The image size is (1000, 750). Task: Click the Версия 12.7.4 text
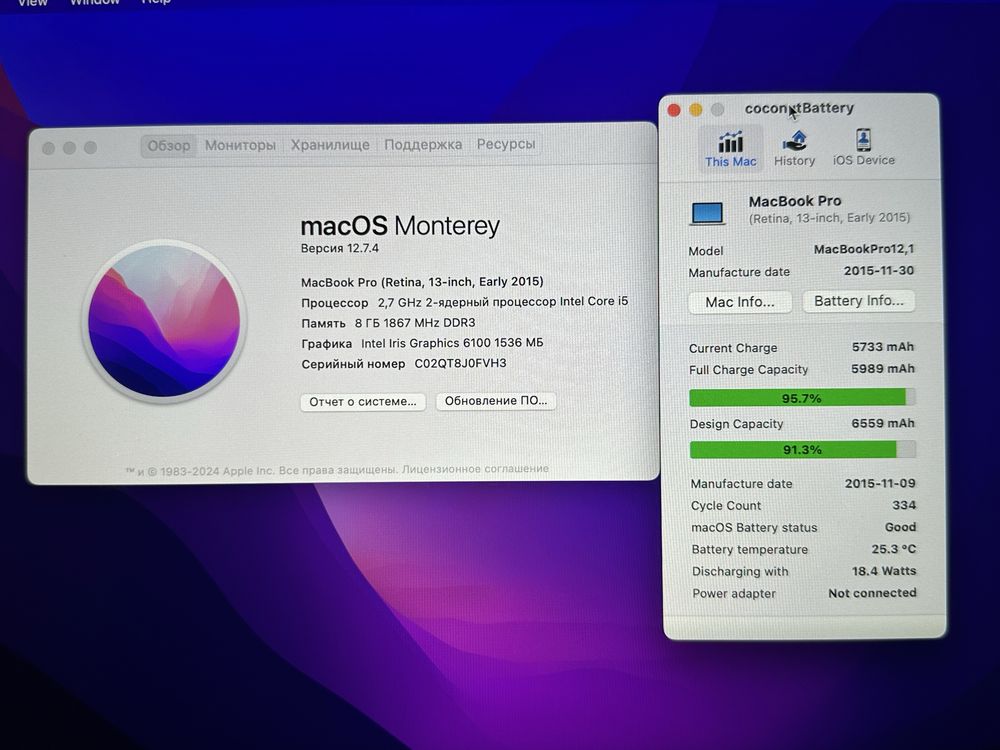pyautogui.click(x=340, y=248)
